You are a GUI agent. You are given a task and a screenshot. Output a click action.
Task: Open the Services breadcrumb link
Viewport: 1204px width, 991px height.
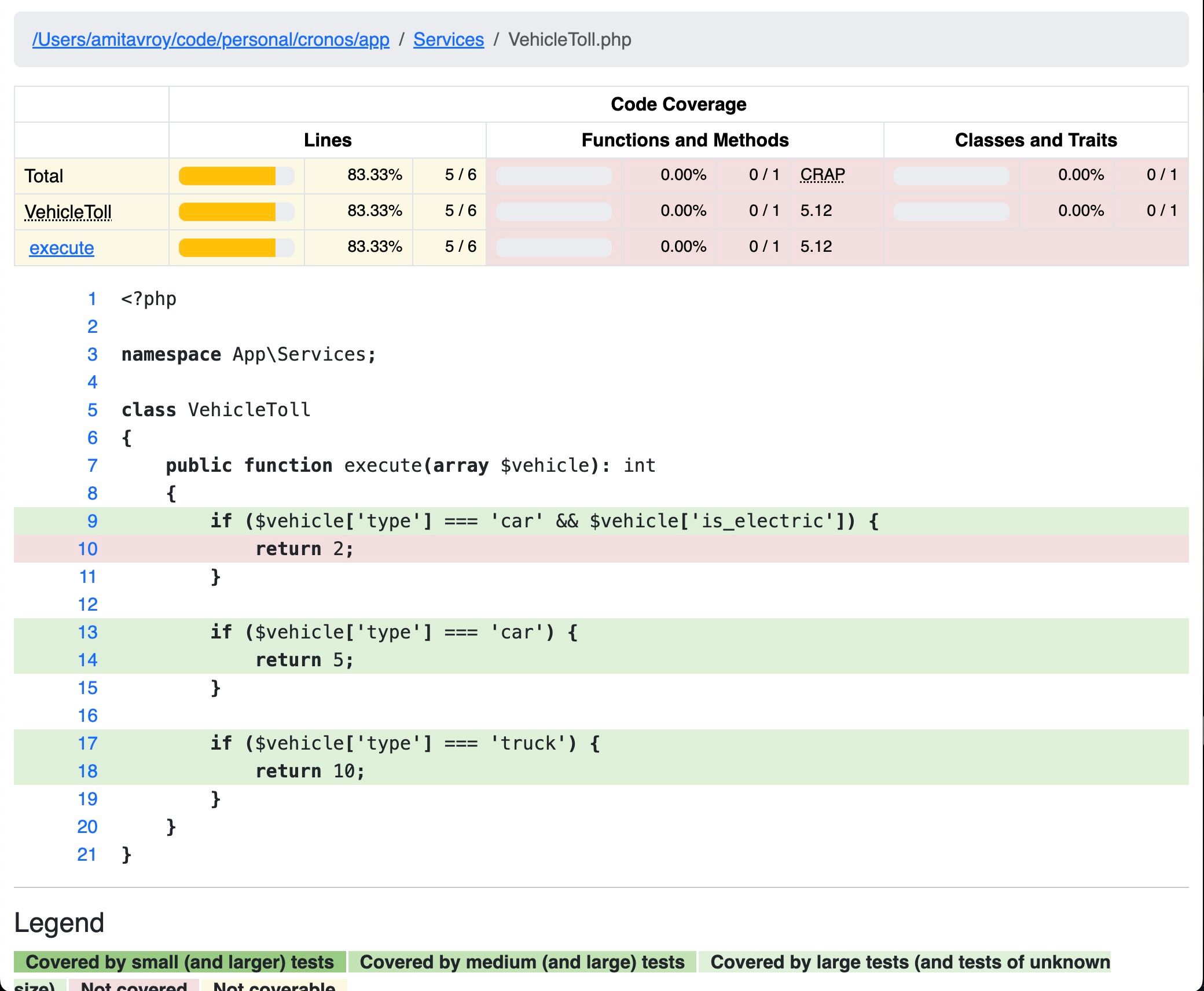449,39
